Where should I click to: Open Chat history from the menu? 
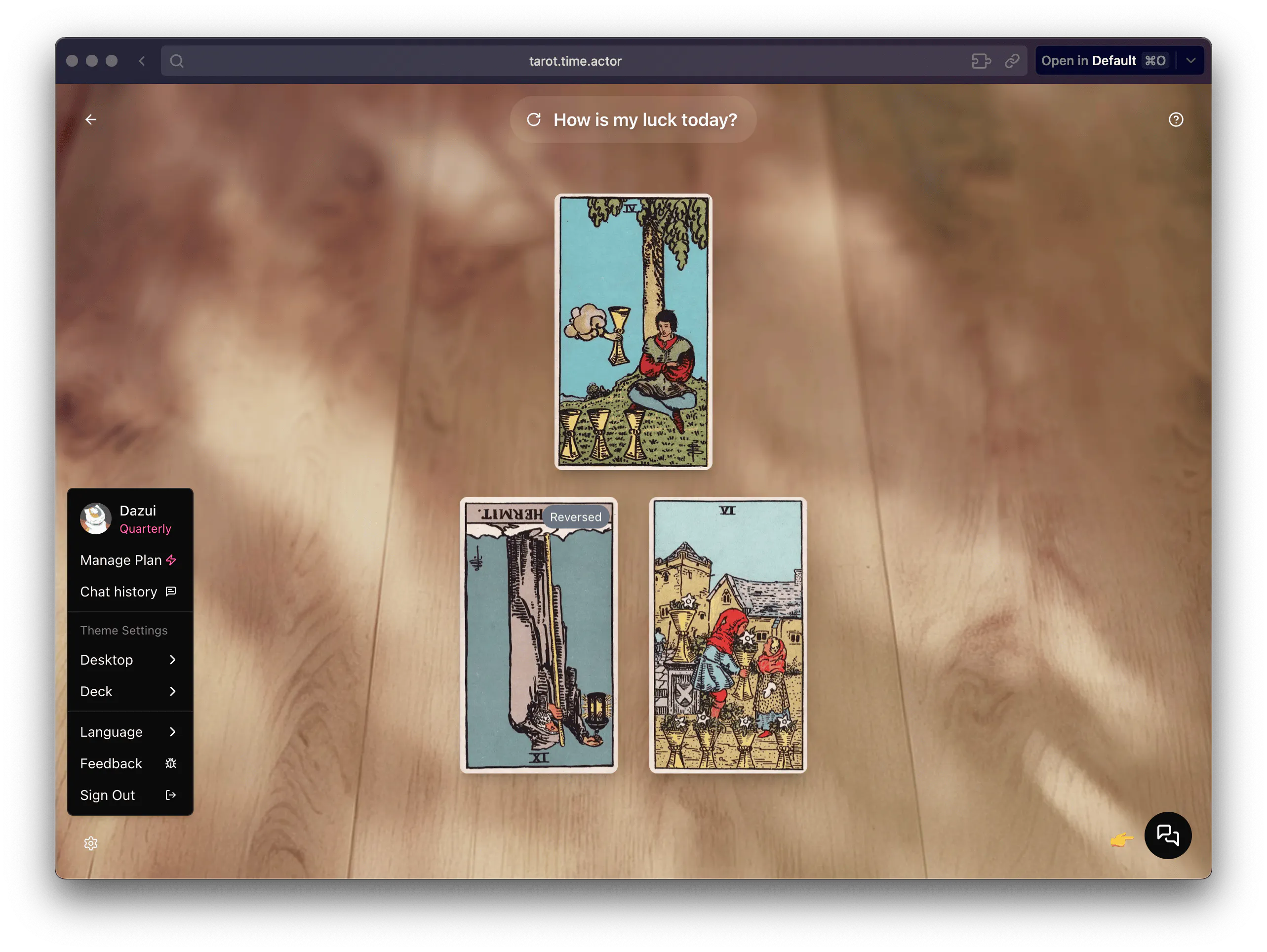coord(130,592)
